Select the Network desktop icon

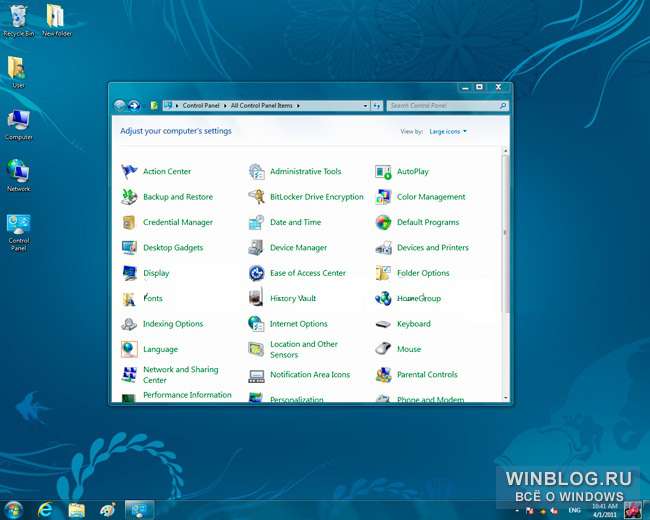[x=19, y=175]
